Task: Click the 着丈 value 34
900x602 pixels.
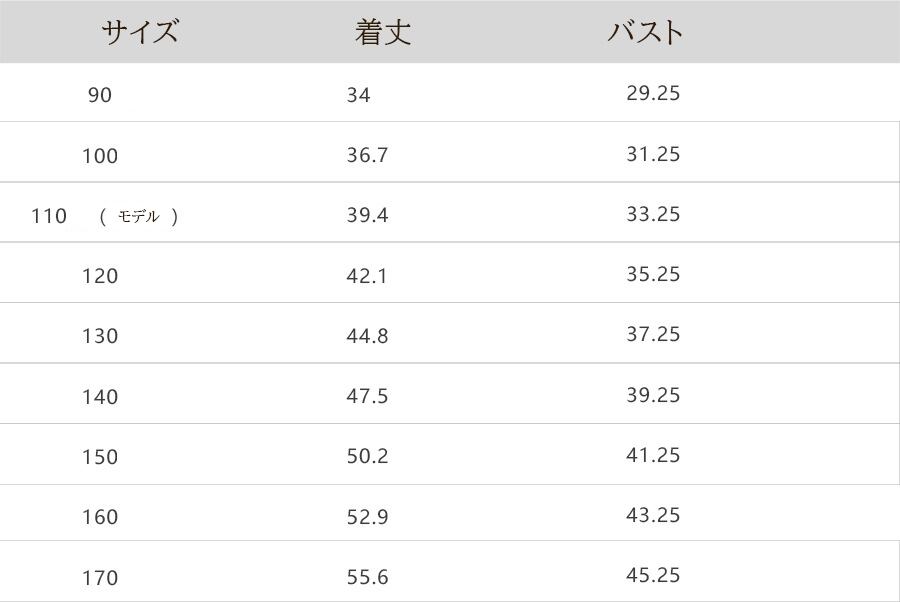Action: (358, 95)
